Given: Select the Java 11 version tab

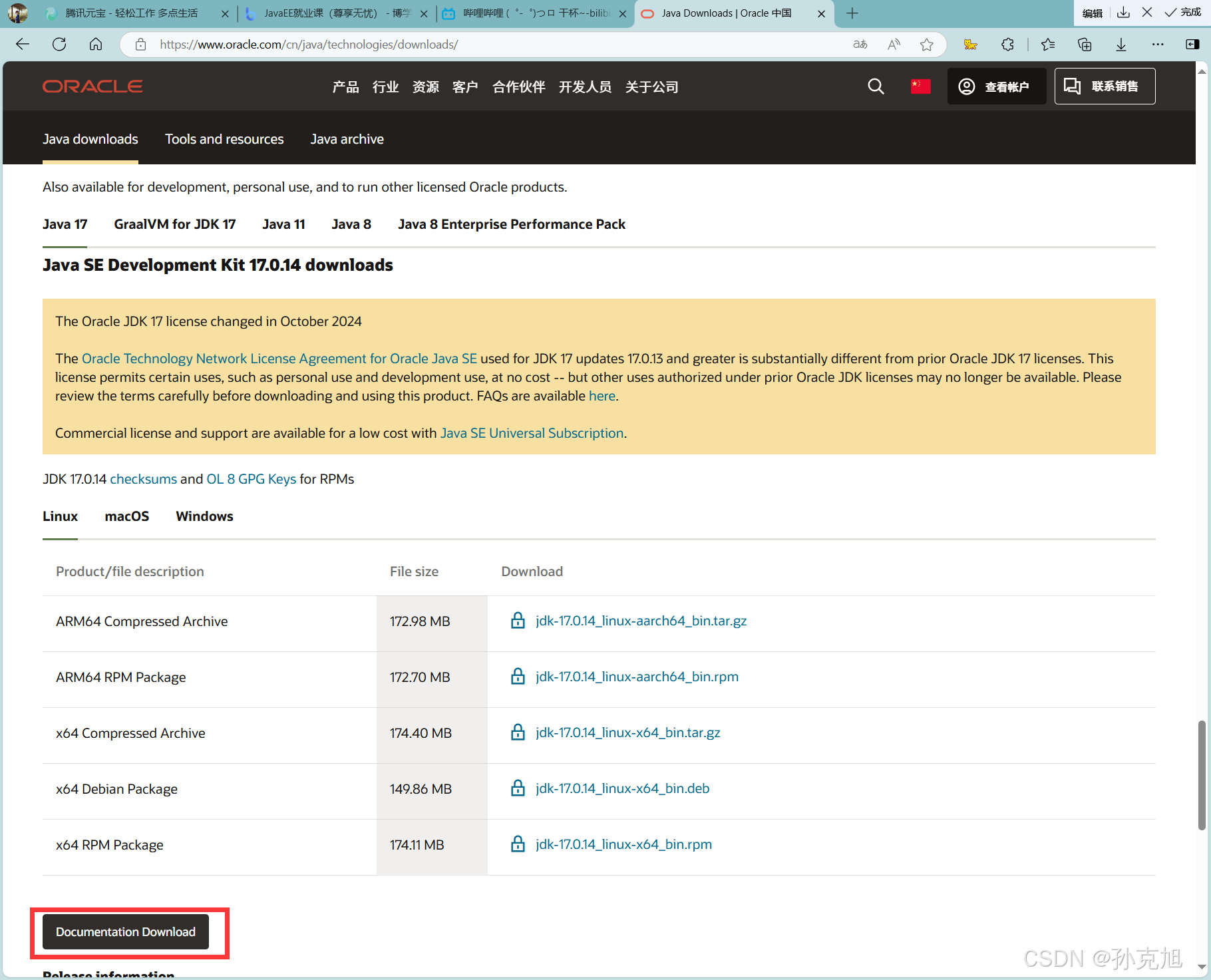Looking at the screenshot, I should click(x=283, y=224).
